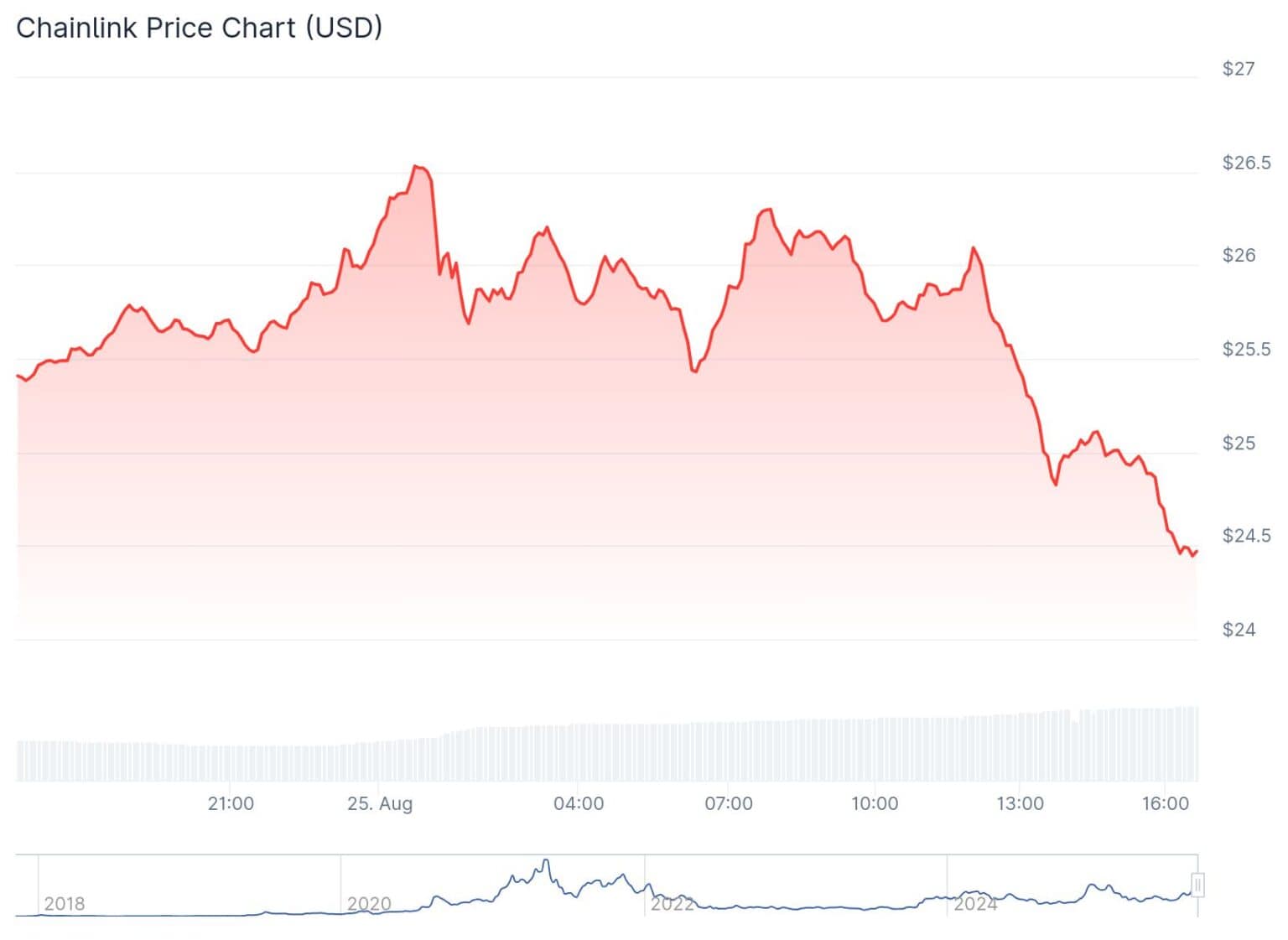Click the 25. Aug date axis label
Image resolution: width=1288 pixels, height=940 pixels.
[x=380, y=803]
